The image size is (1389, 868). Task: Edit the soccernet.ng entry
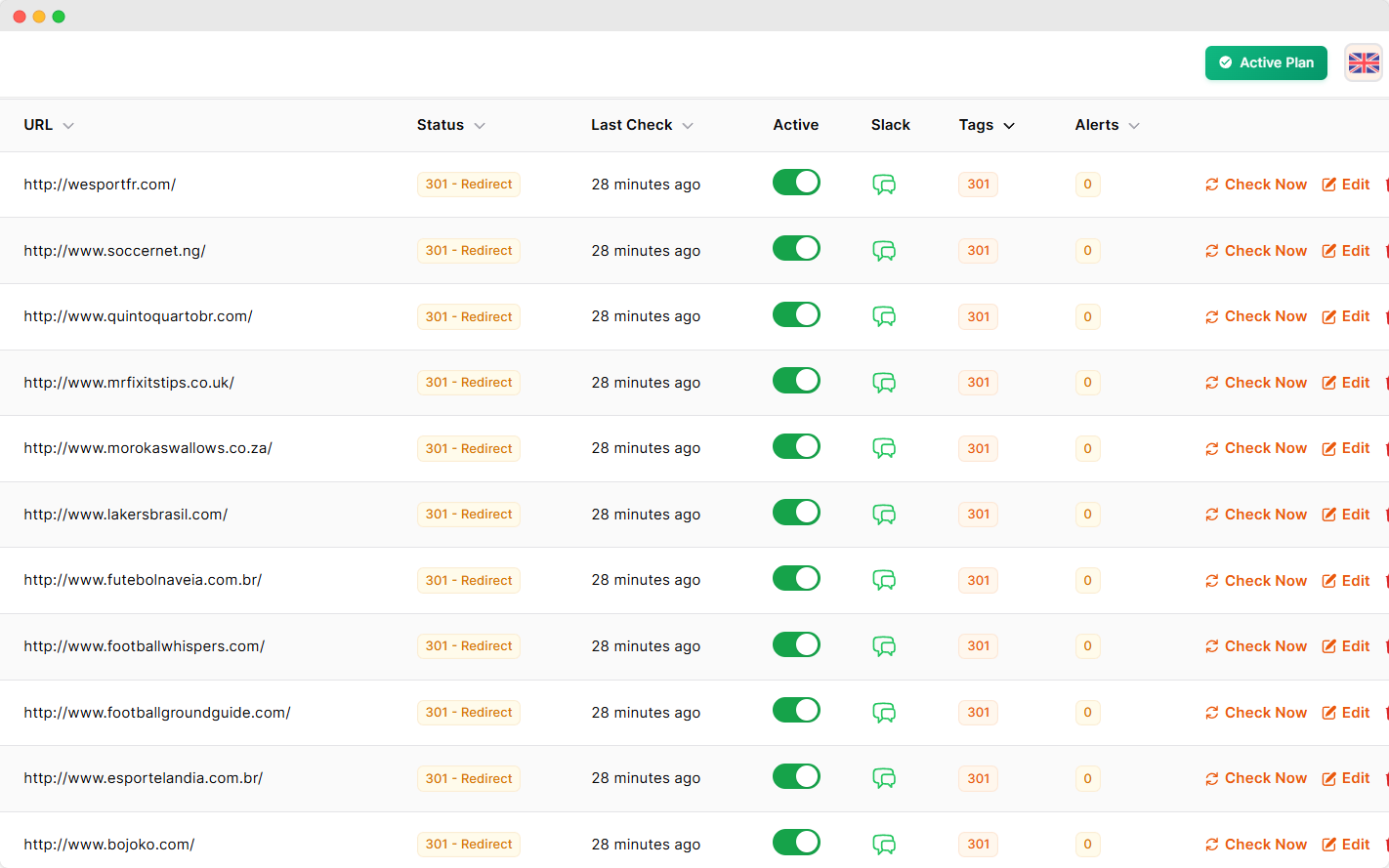(1346, 251)
